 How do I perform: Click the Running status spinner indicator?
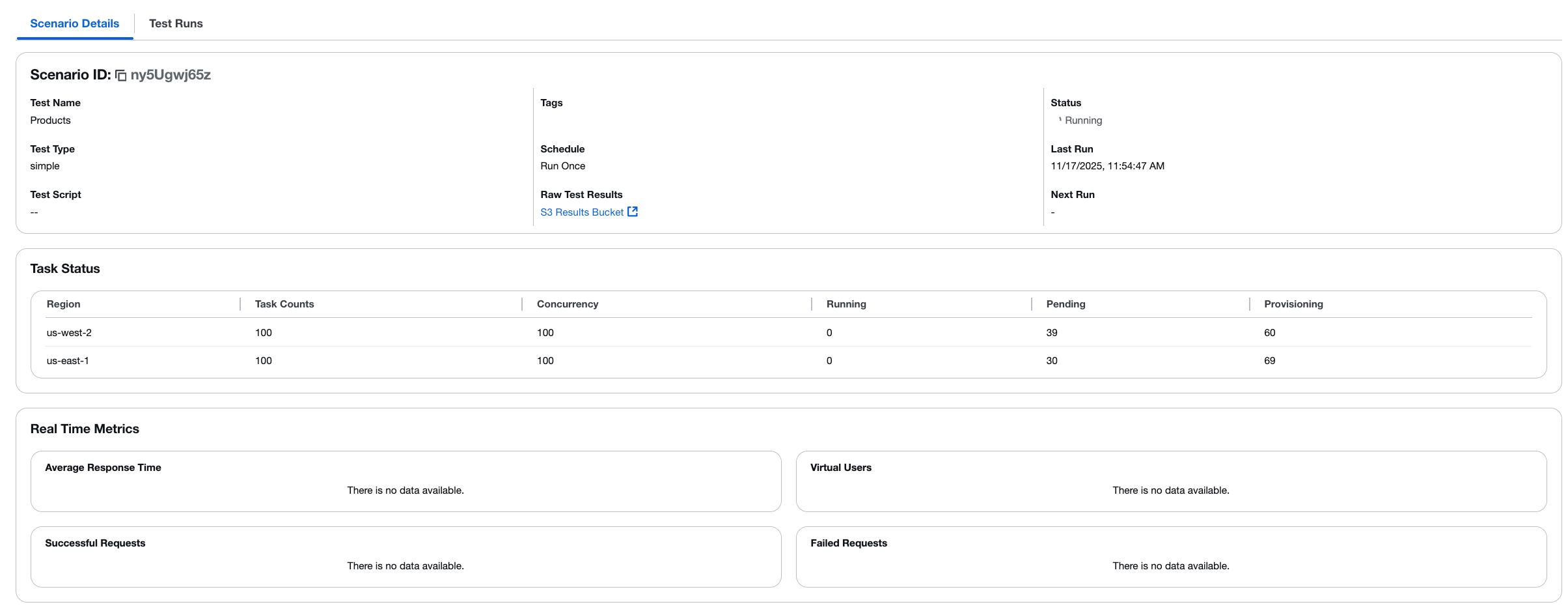(x=1060, y=120)
